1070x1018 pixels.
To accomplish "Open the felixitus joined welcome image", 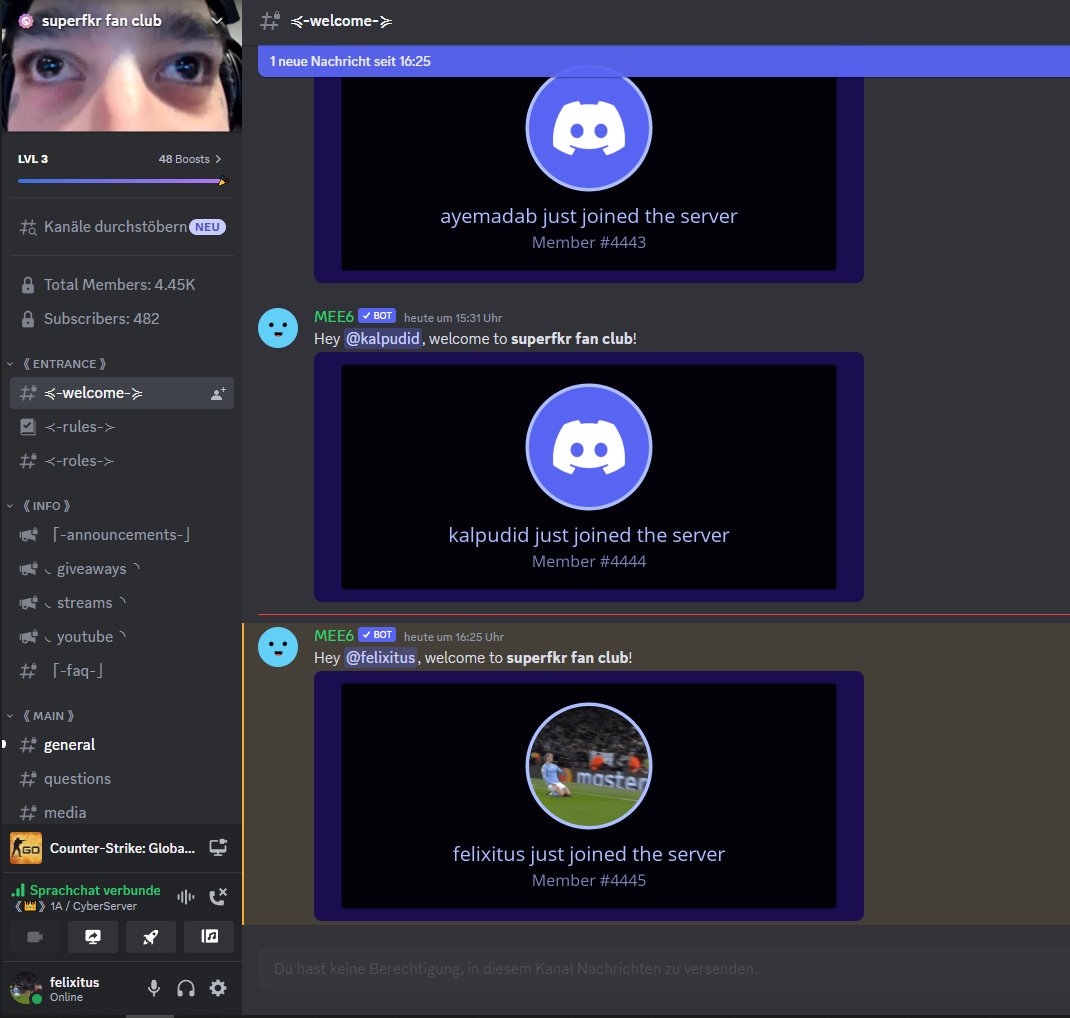I will (x=589, y=796).
